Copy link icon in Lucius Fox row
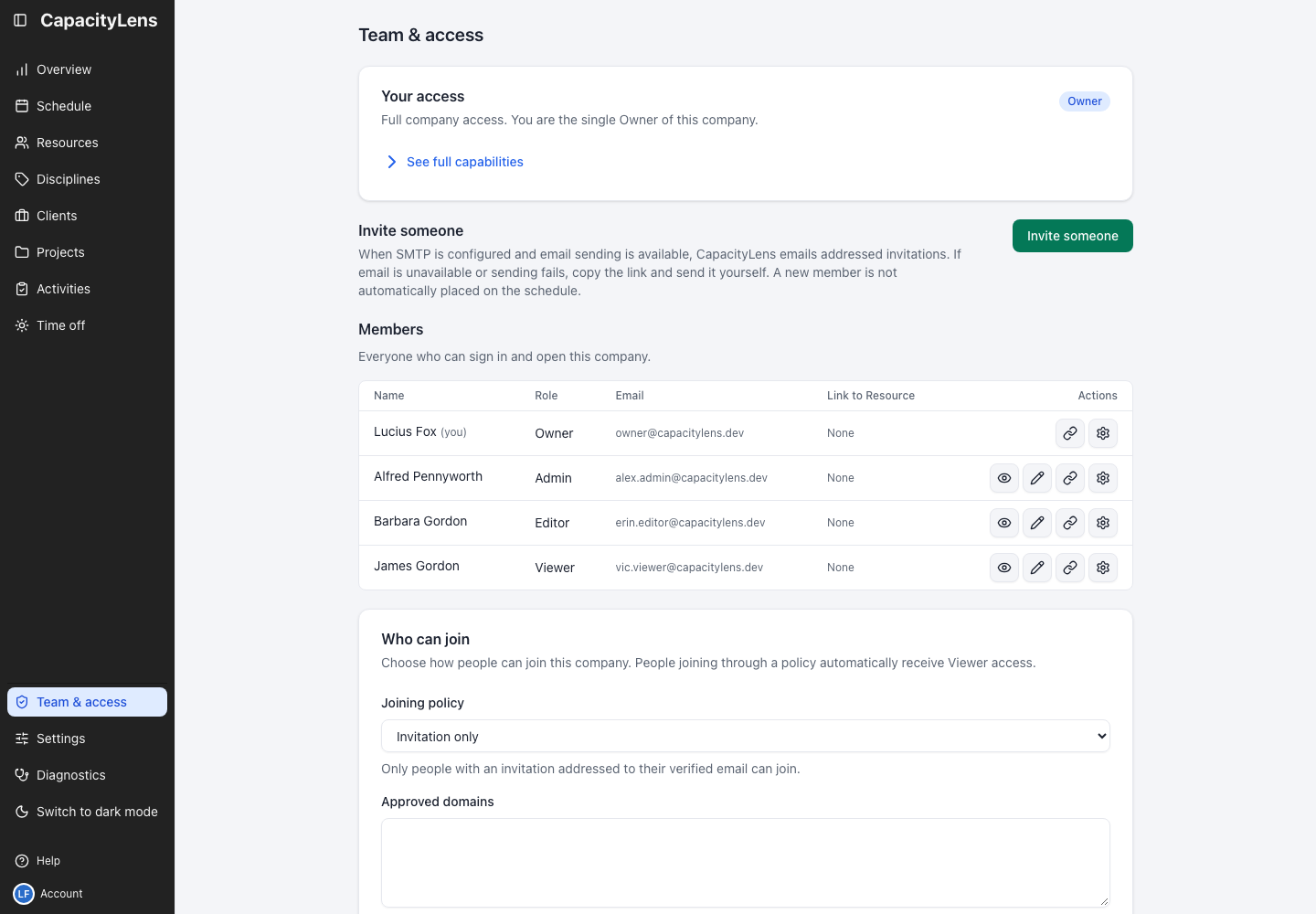Screen dimensions: 1316x914 [1070, 433]
